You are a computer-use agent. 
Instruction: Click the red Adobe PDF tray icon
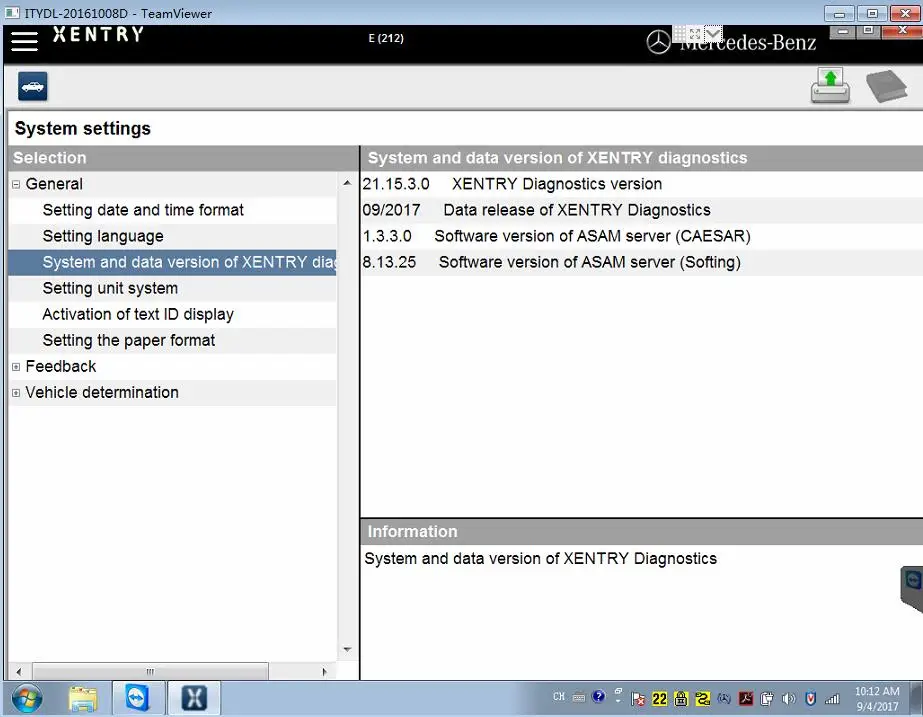click(x=746, y=699)
